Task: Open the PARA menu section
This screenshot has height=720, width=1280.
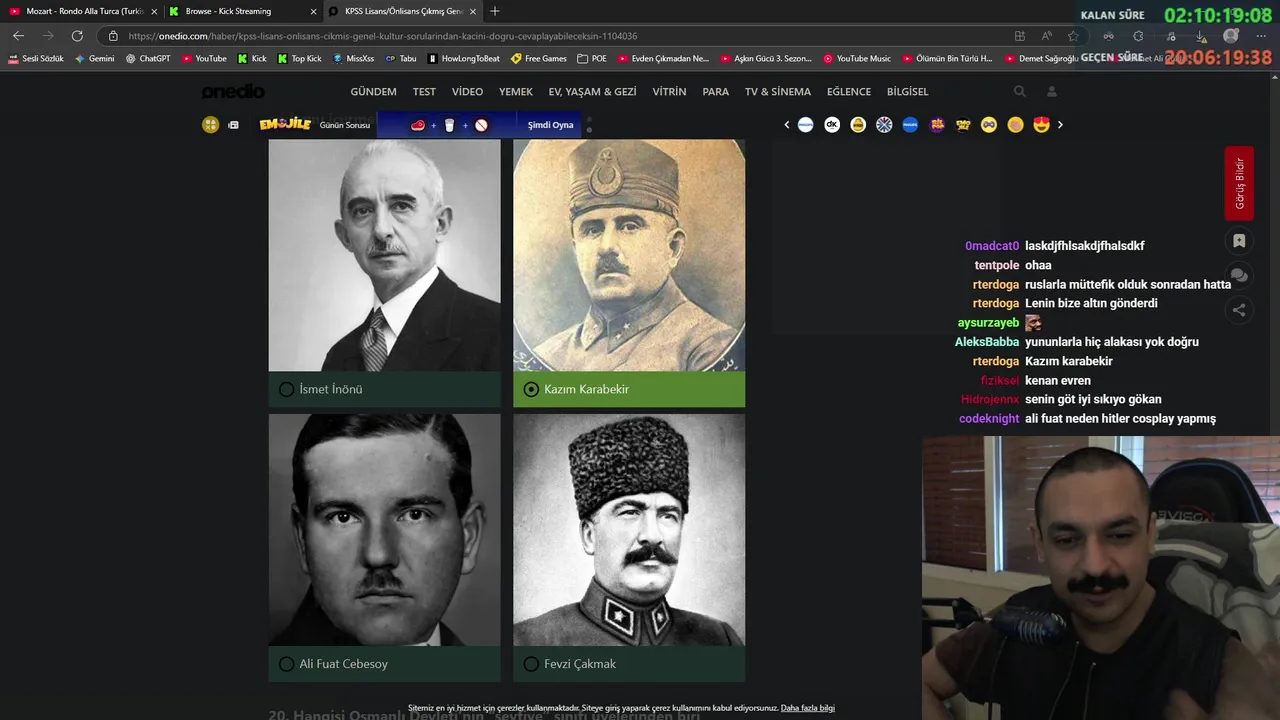Action: tap(716, 91)
